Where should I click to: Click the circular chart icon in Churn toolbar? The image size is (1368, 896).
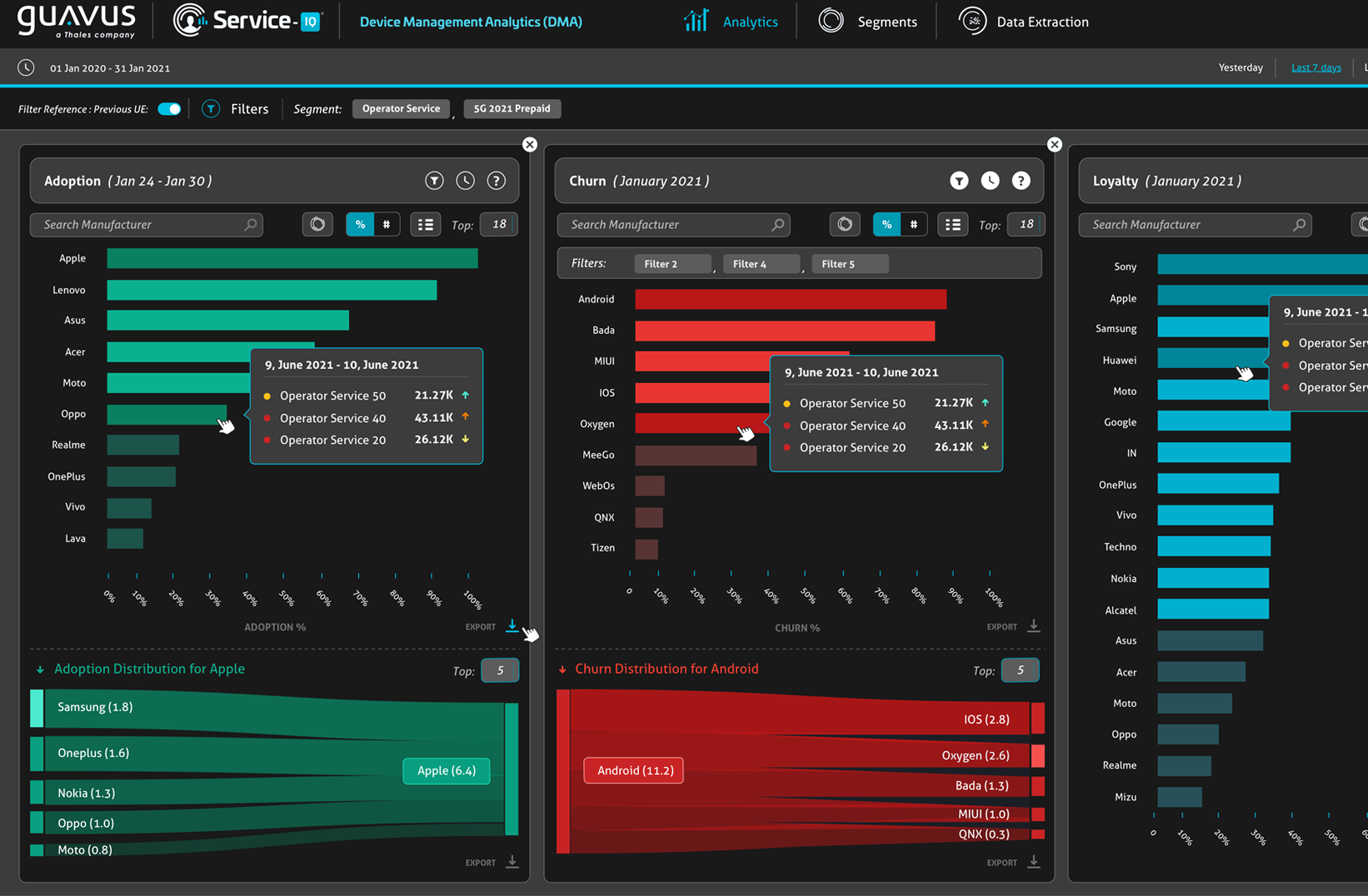[x=845, y=225]
